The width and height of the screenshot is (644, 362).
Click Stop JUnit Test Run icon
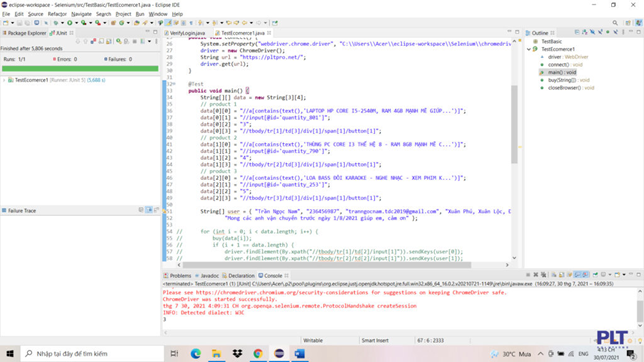135,41
